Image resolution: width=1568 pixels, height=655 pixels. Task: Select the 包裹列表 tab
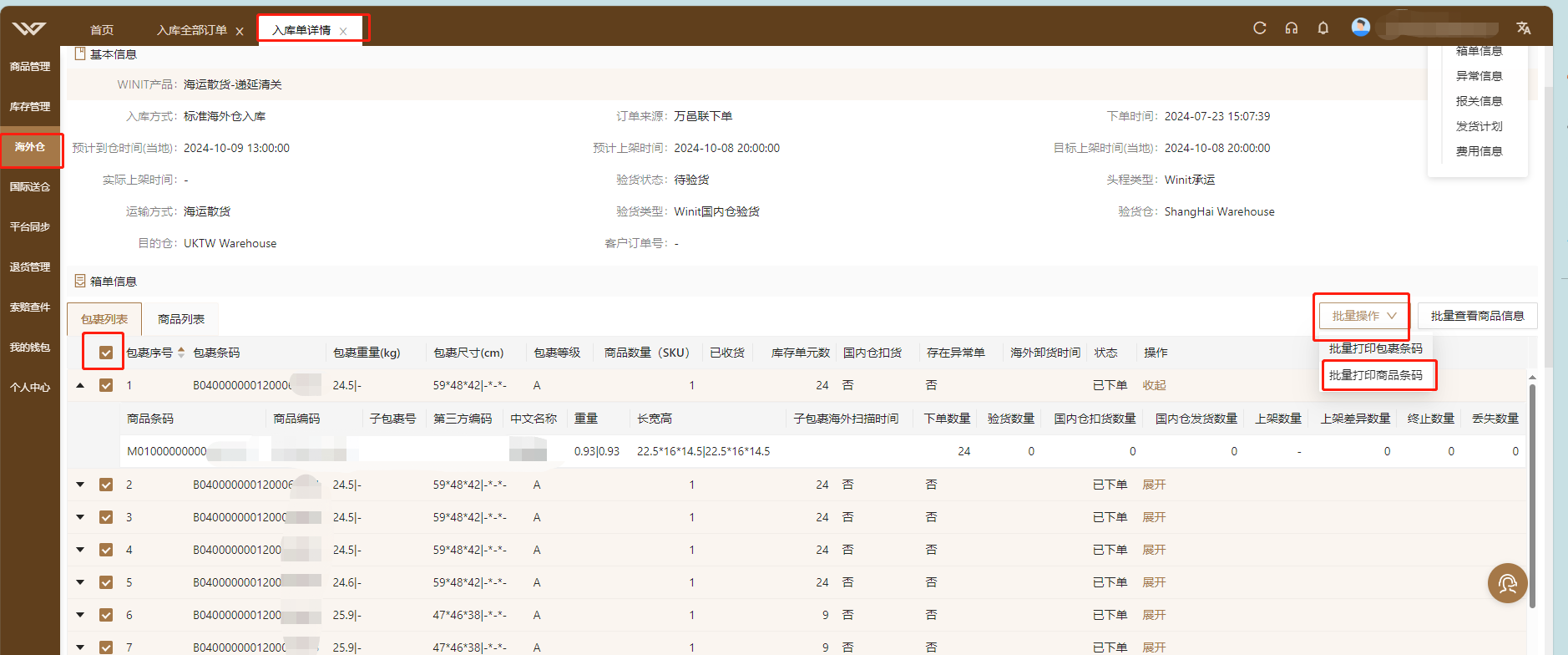pos(104,319)
